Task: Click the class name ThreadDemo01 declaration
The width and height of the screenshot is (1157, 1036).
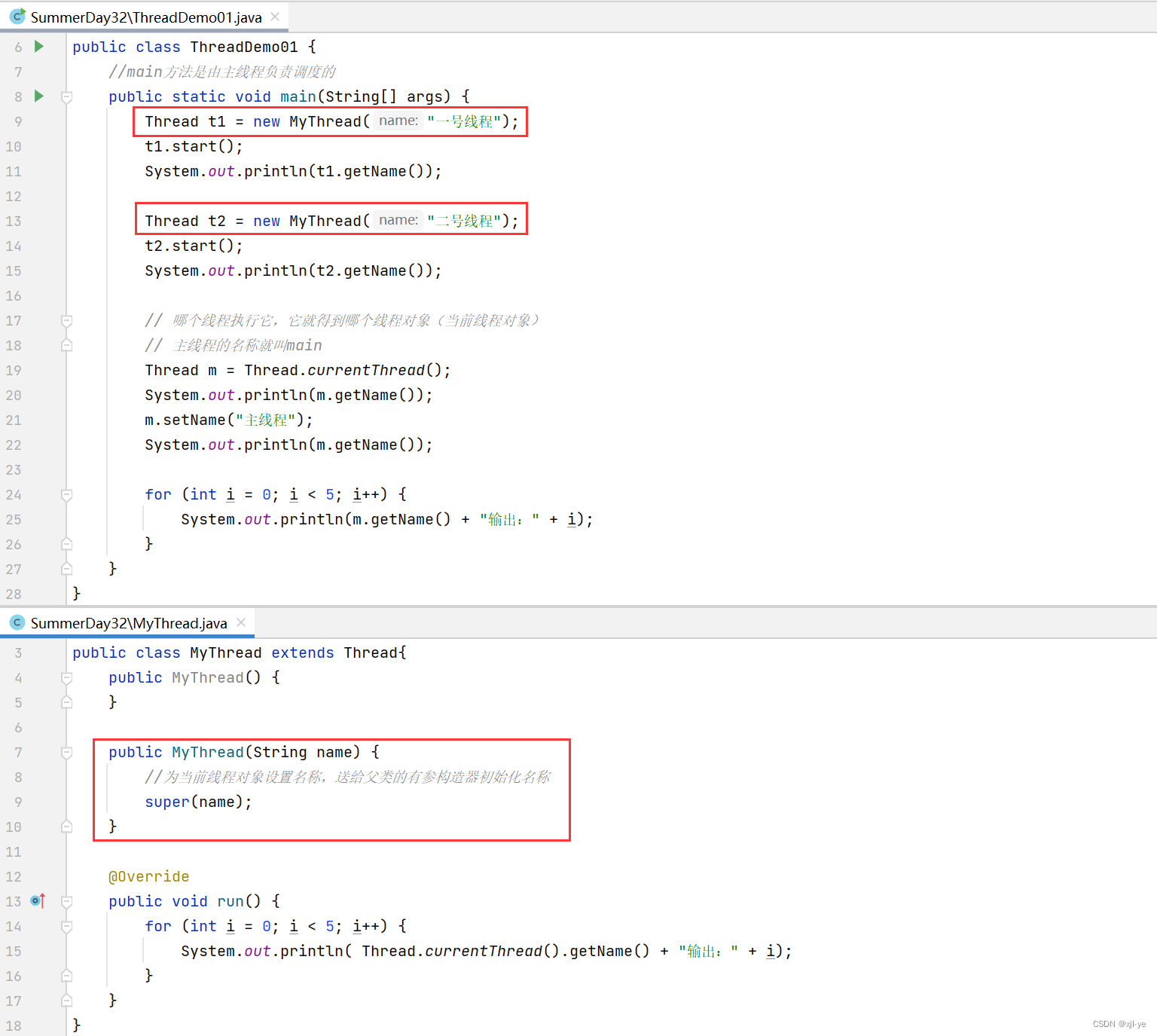Action: [243, 47]
